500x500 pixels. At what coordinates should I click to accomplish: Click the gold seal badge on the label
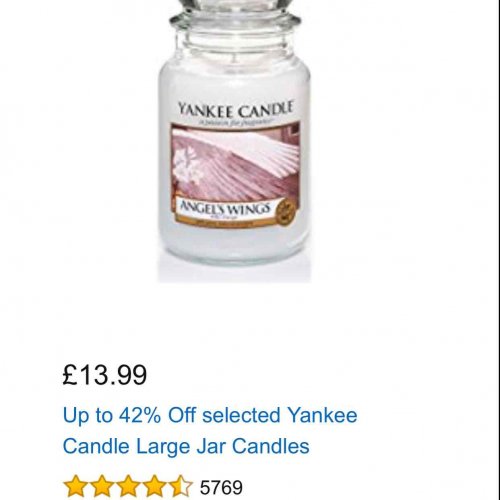pos(286,210)
